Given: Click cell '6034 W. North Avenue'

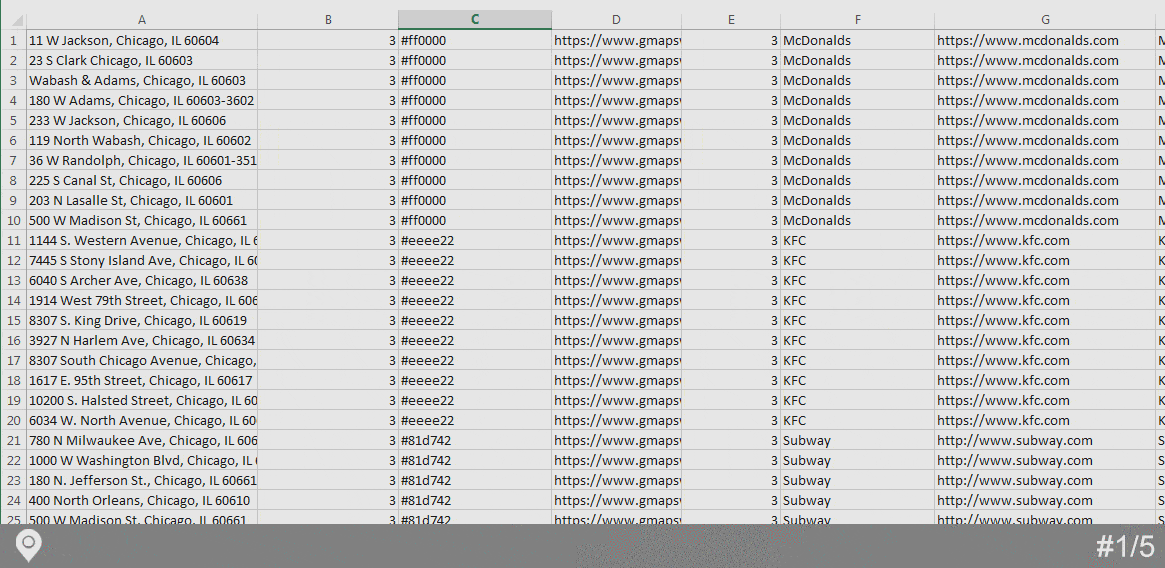Looking at the screenshot, I should pyautogui.click(x=142, y=421).
